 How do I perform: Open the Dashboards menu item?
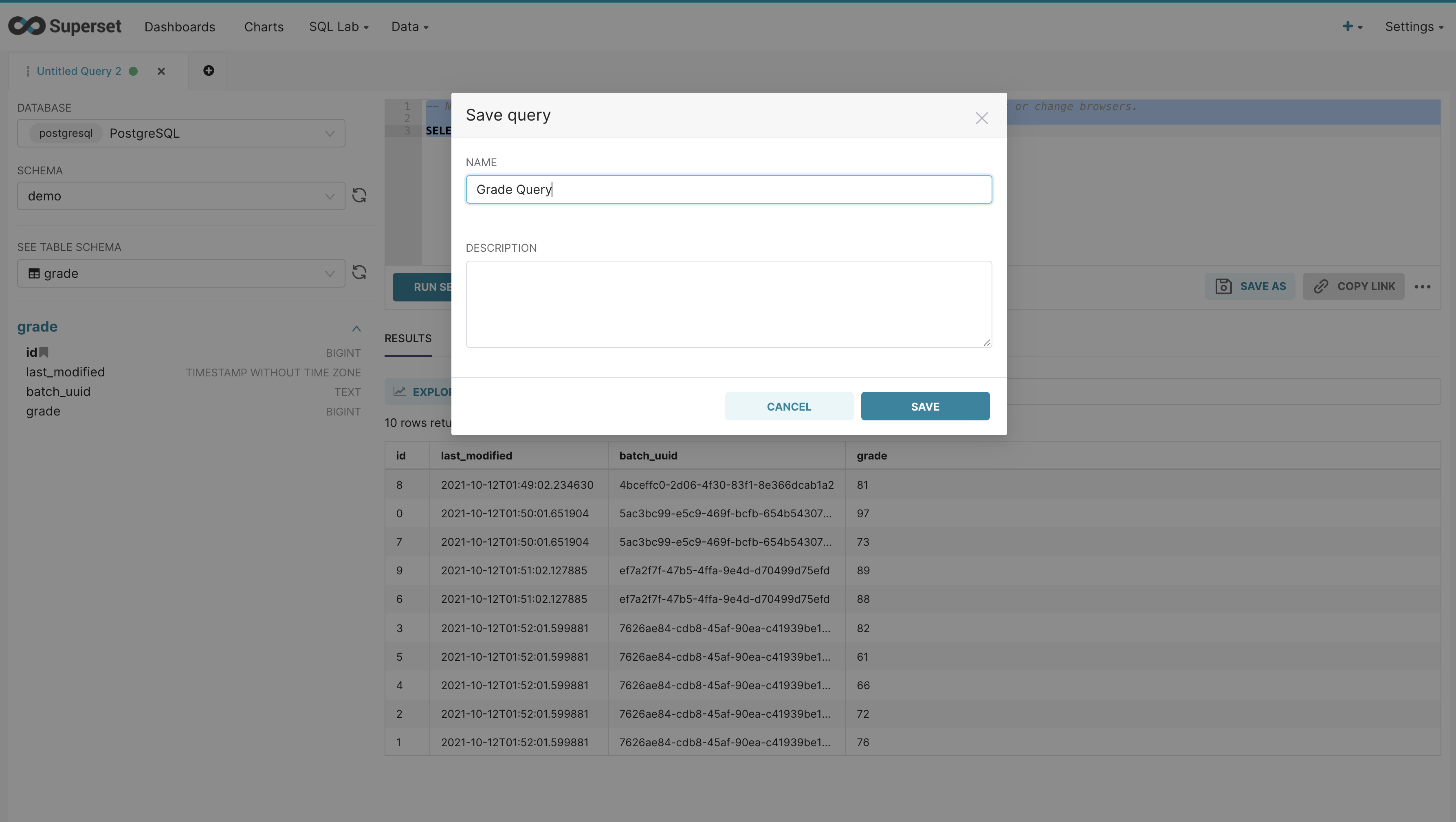point(180,26)
